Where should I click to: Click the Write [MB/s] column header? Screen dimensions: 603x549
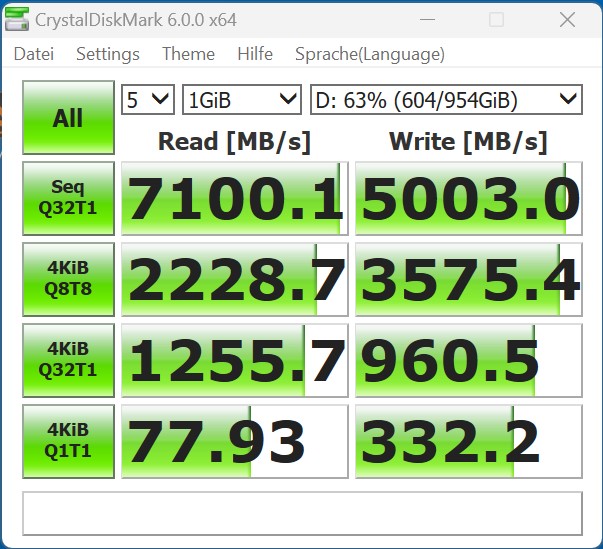click(x=468, y=141)
